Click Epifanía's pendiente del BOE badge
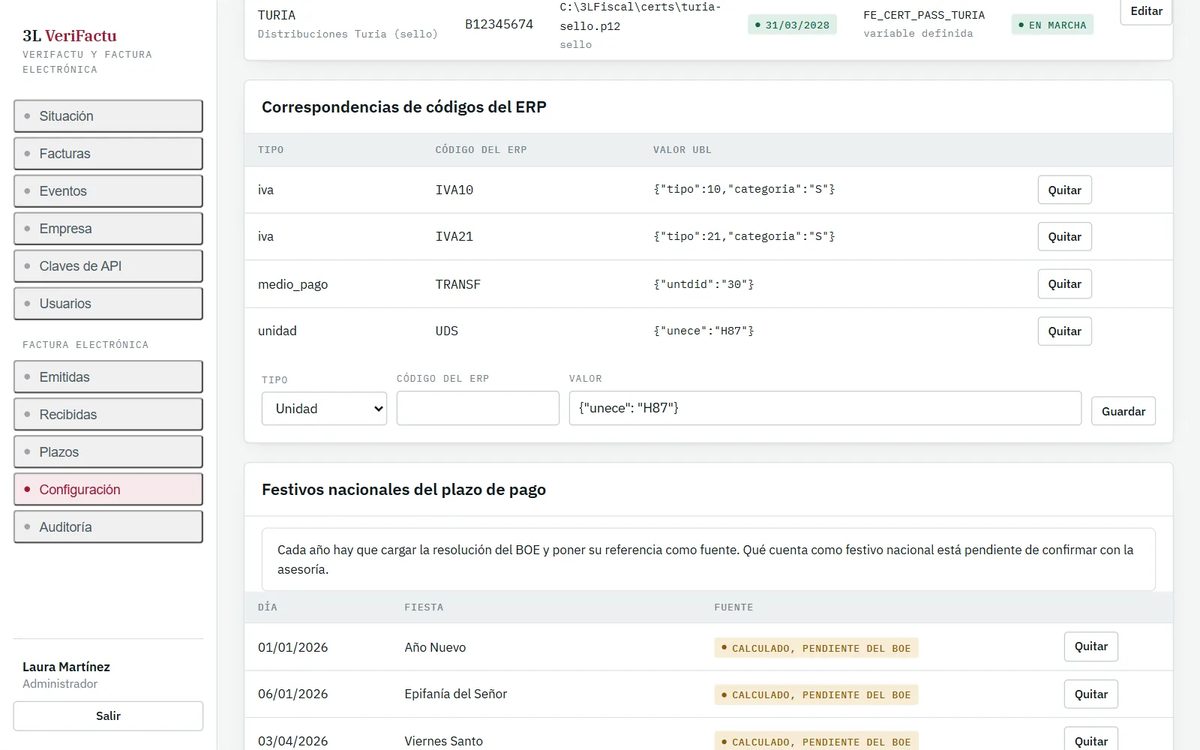1200x750 pixels. click(x=816, y=694)
